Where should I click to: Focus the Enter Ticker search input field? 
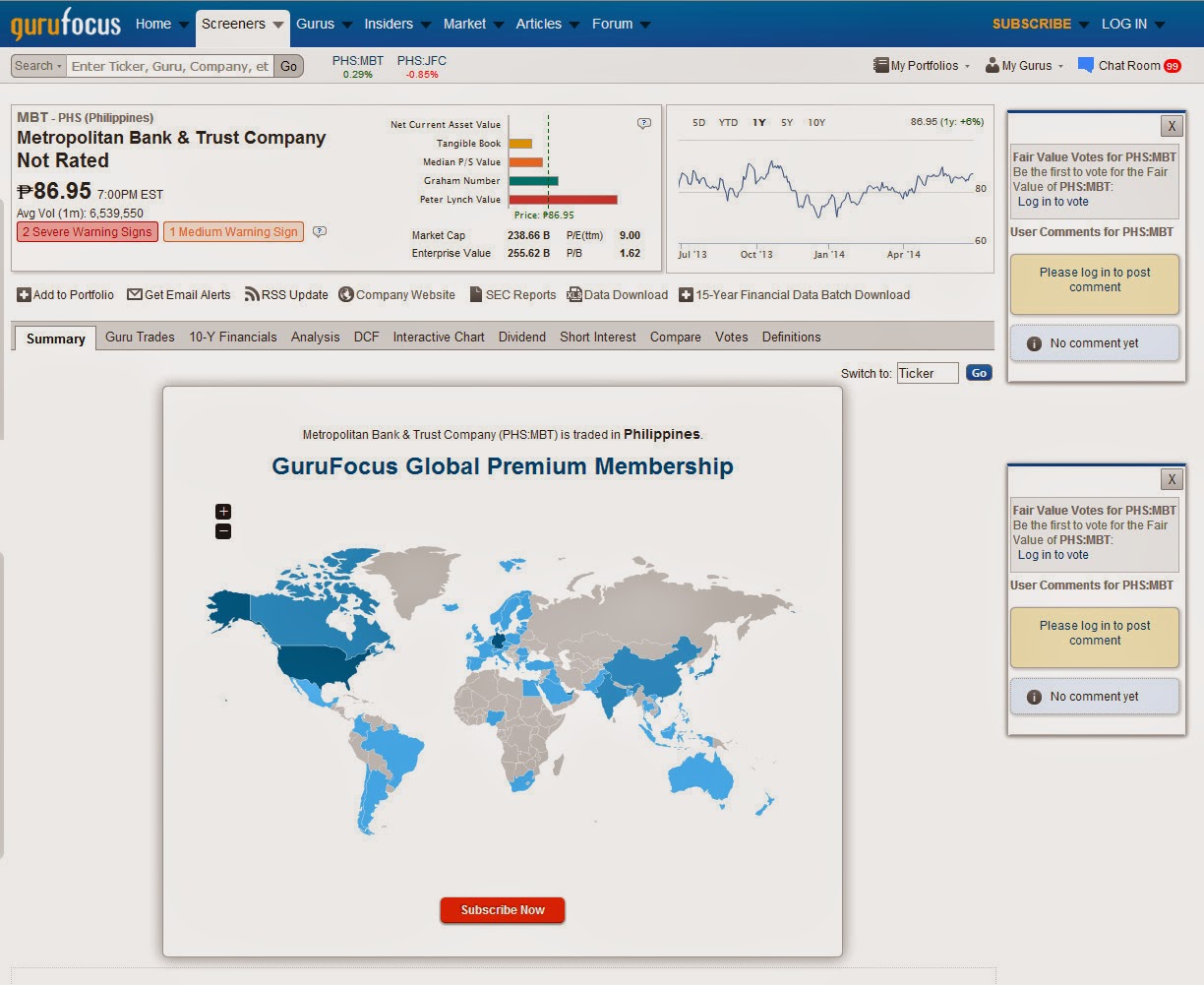coord(170,66)
